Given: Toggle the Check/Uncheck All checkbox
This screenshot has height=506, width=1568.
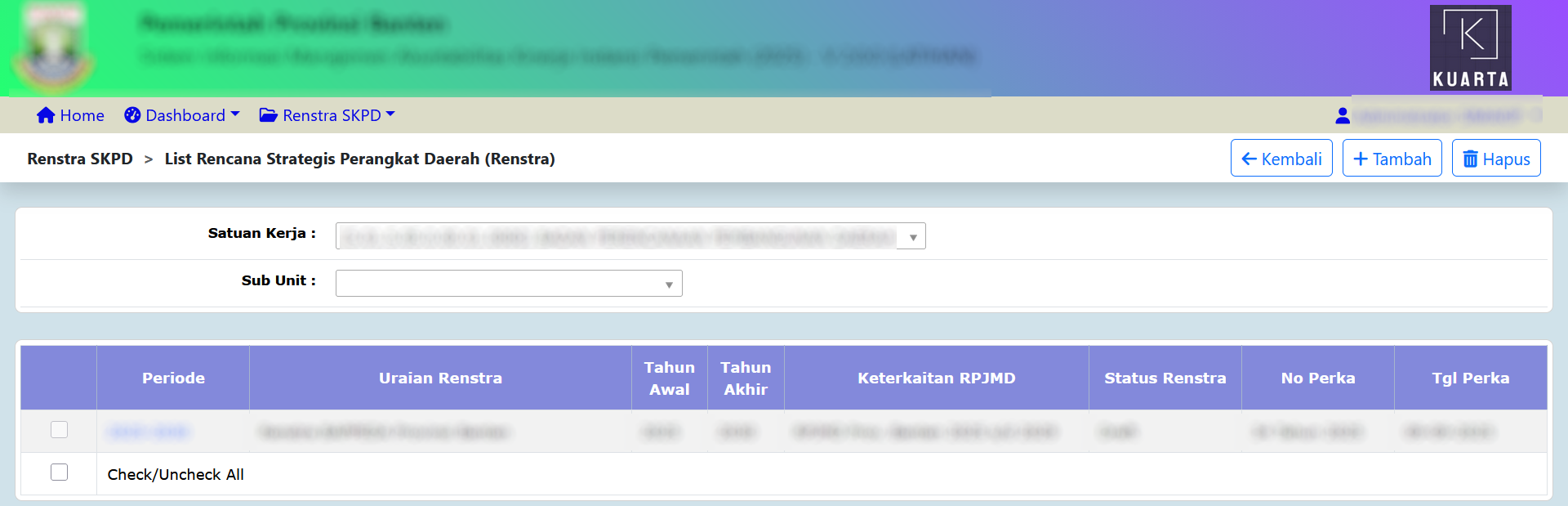Looking at the screenshot, I should [59, 472].
